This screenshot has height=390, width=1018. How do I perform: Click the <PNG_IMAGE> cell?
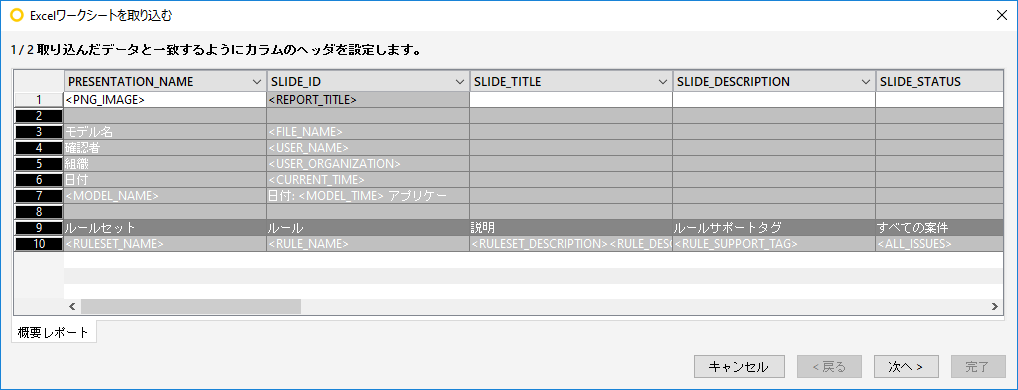[165, 100]
